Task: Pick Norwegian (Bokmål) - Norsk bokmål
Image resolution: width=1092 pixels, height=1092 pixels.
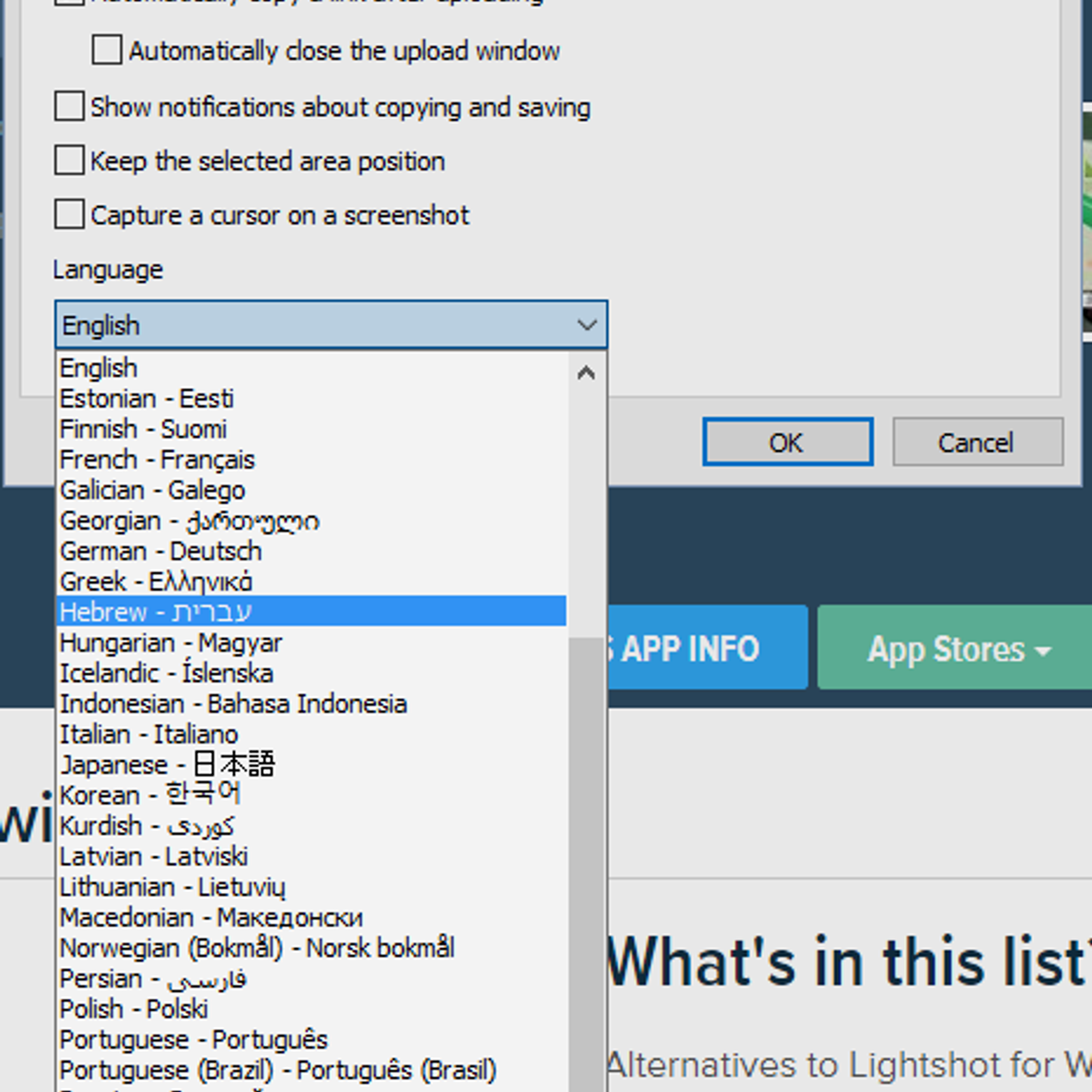Action: click(x=311, y=948)
